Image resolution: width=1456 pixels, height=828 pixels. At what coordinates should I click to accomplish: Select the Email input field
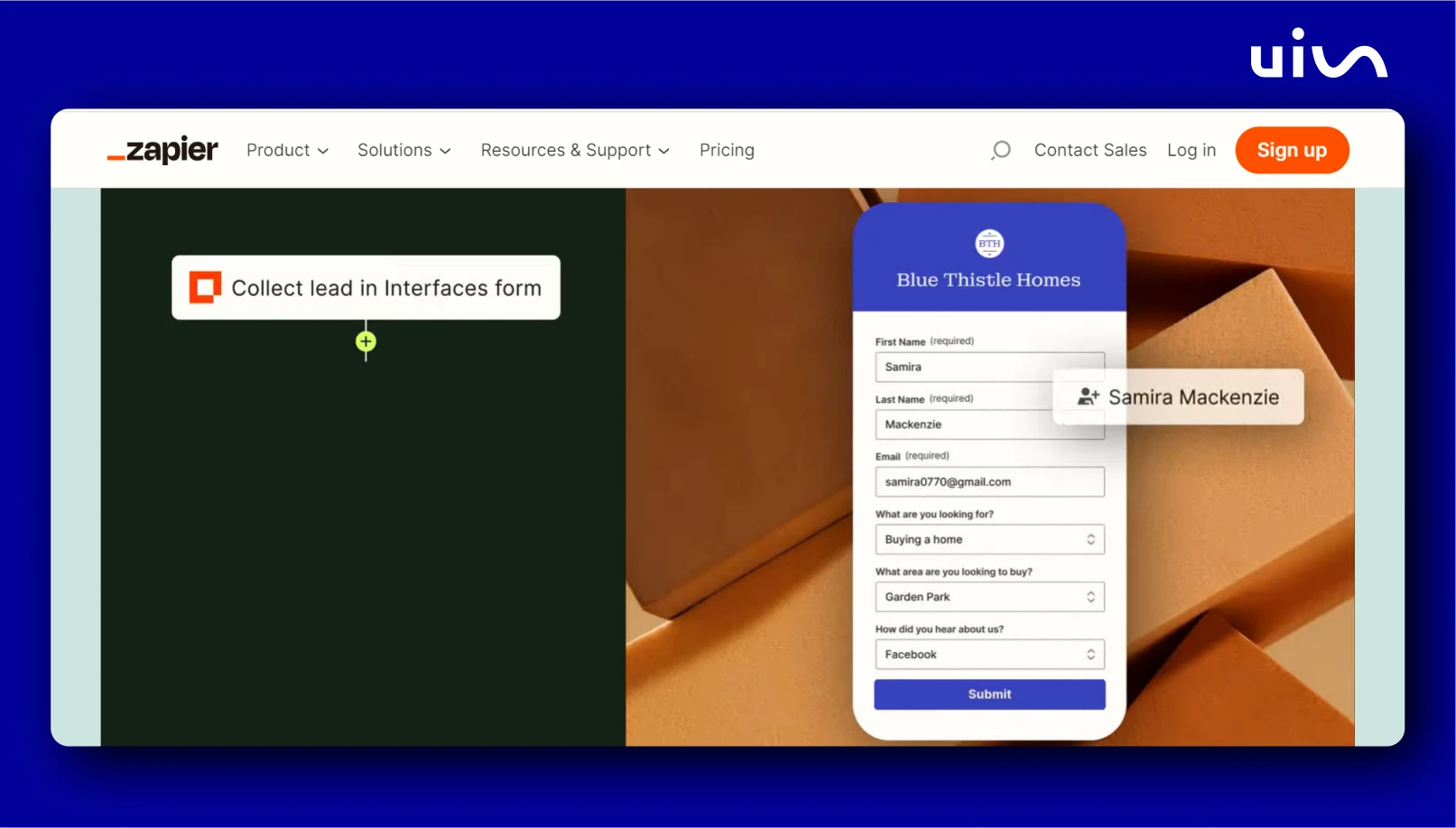click(x=989, y=482)
